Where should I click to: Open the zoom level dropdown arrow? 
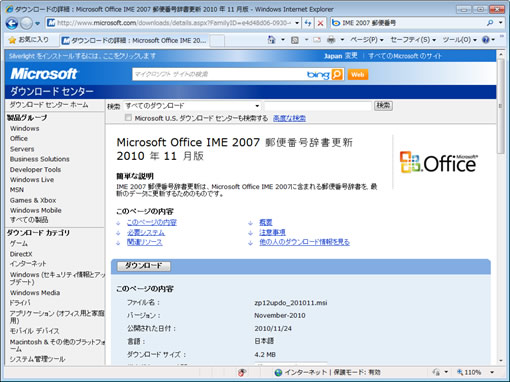pos(492,372)
